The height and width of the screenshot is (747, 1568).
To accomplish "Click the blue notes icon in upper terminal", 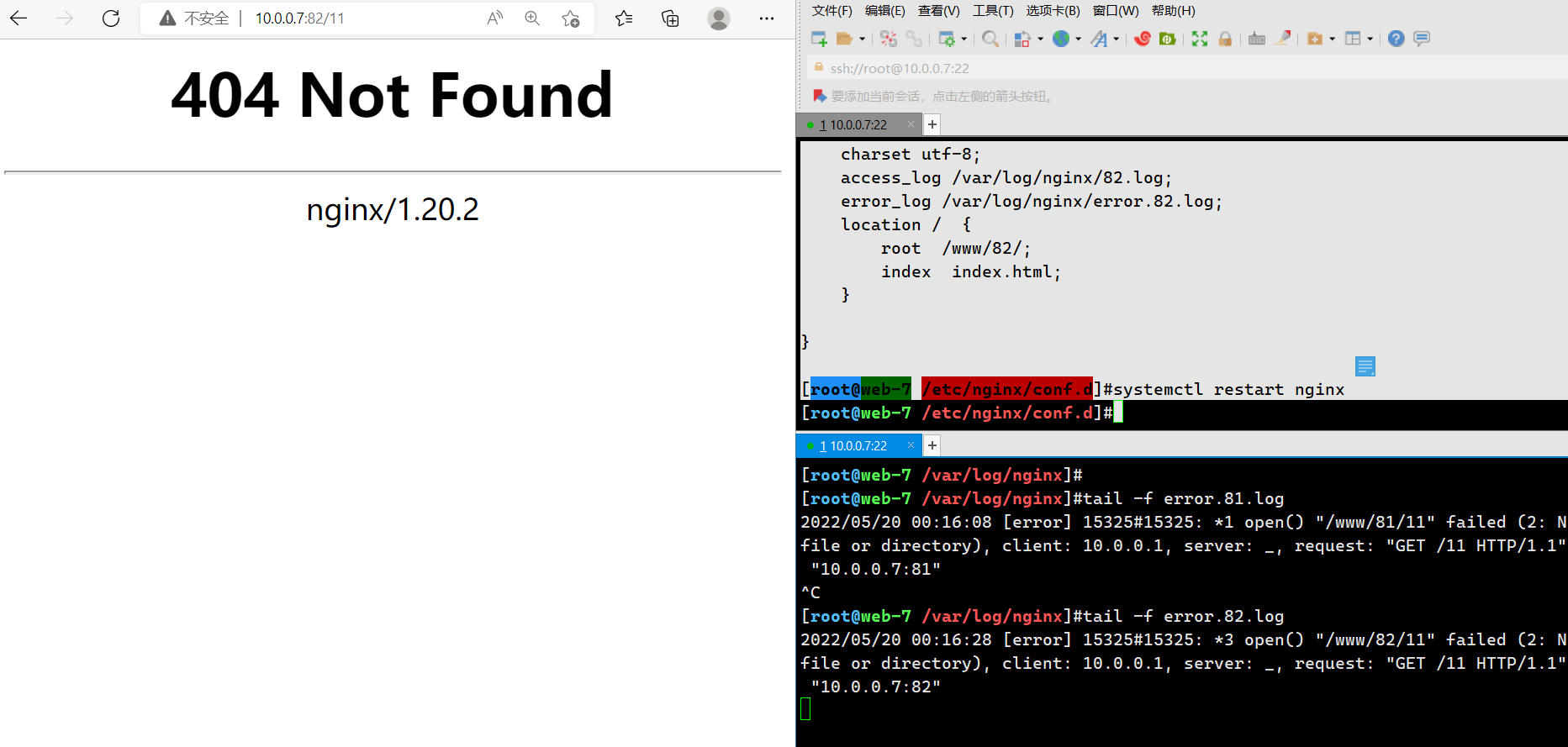I will click(x=1365, y=366).
